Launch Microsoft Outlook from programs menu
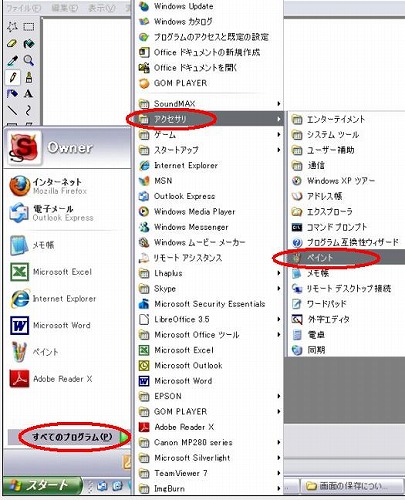 coord(210,366)
